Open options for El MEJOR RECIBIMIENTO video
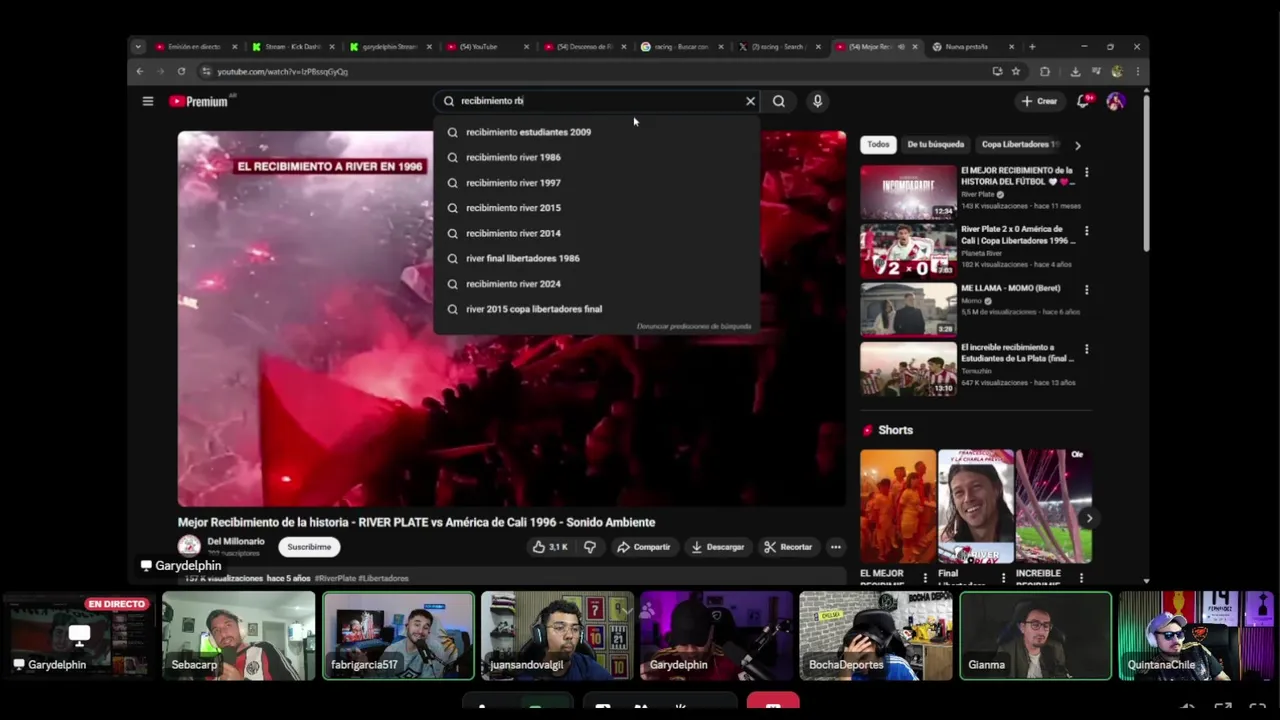 1086,173
